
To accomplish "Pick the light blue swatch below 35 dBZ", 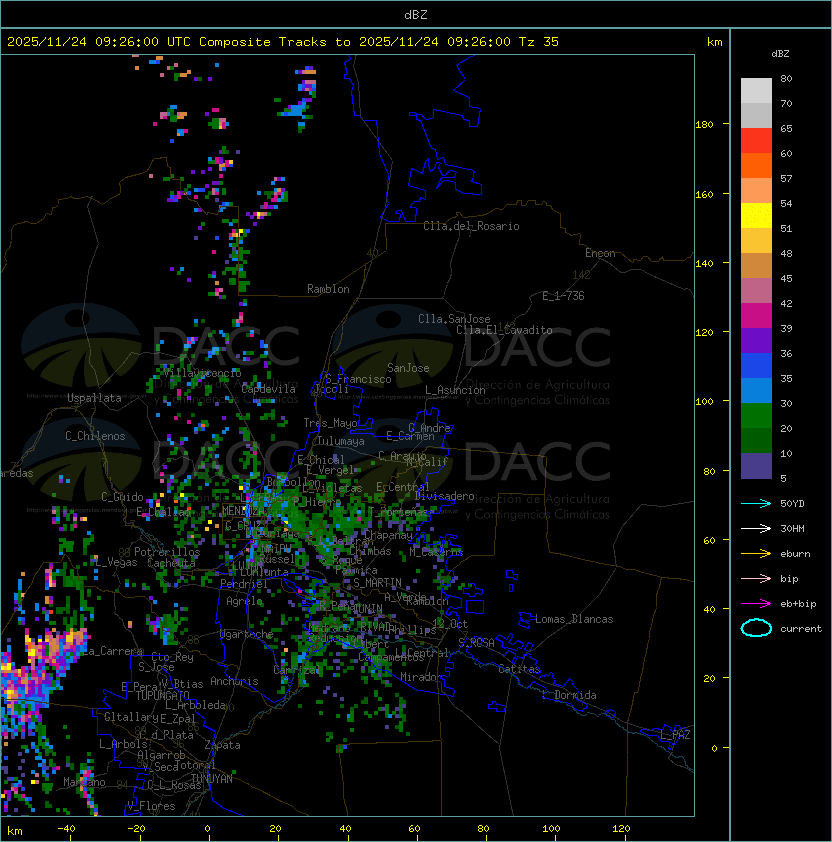I will [756, 390].
